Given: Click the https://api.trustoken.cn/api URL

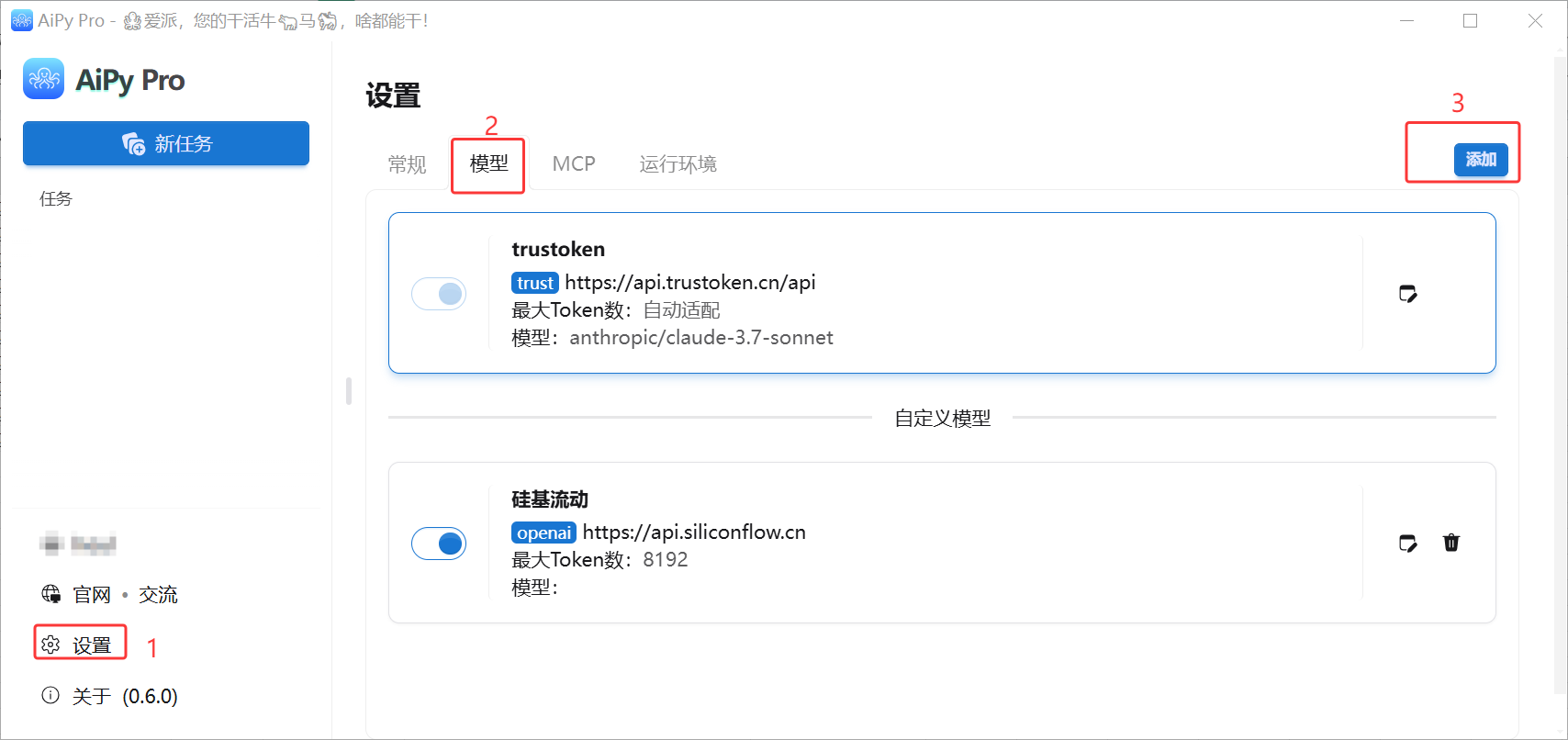Looking at the screenshot, I should [690, 283].
